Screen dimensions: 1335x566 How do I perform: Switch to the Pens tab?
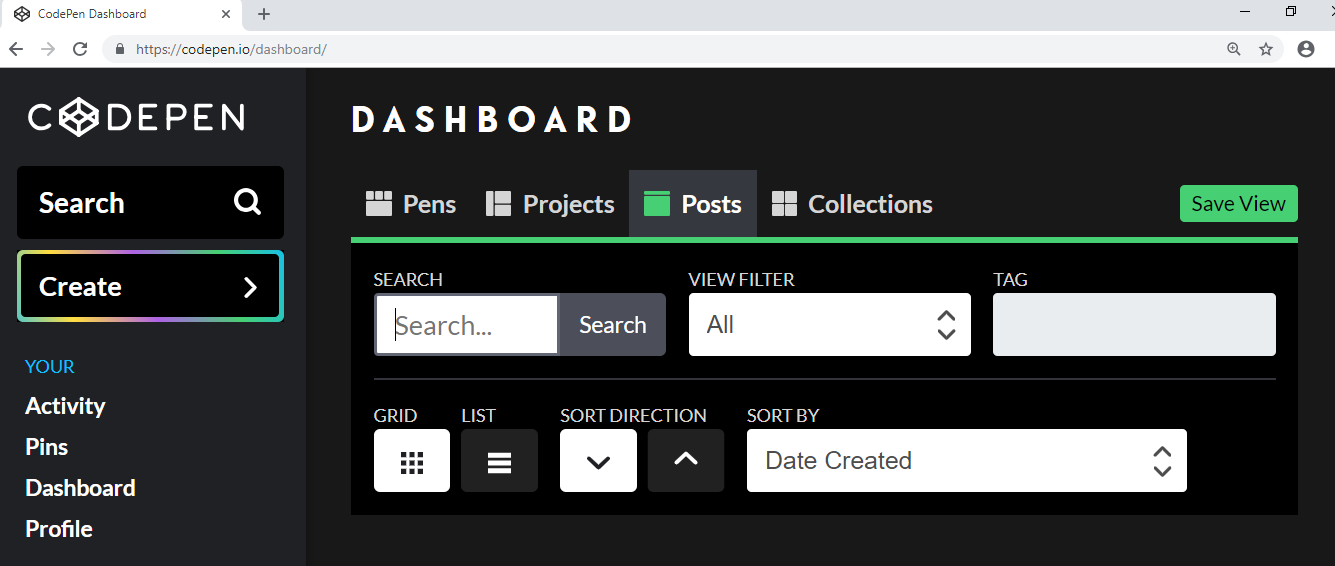[x=411, y=204]
